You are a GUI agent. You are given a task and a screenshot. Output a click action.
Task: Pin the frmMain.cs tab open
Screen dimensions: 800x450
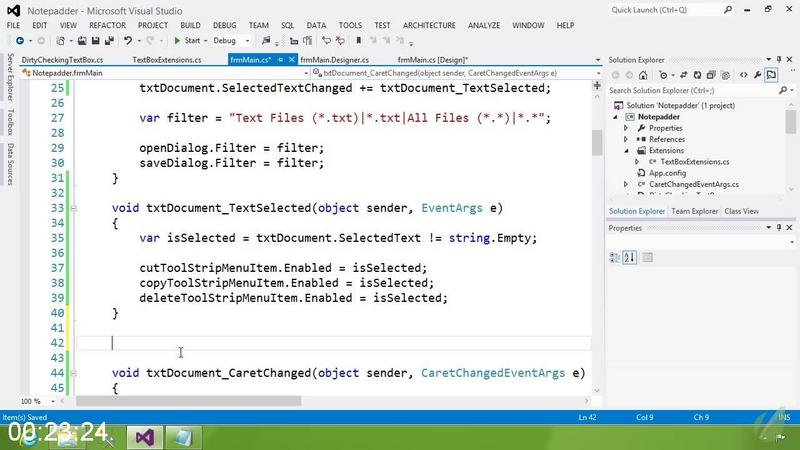click(280, 60)
